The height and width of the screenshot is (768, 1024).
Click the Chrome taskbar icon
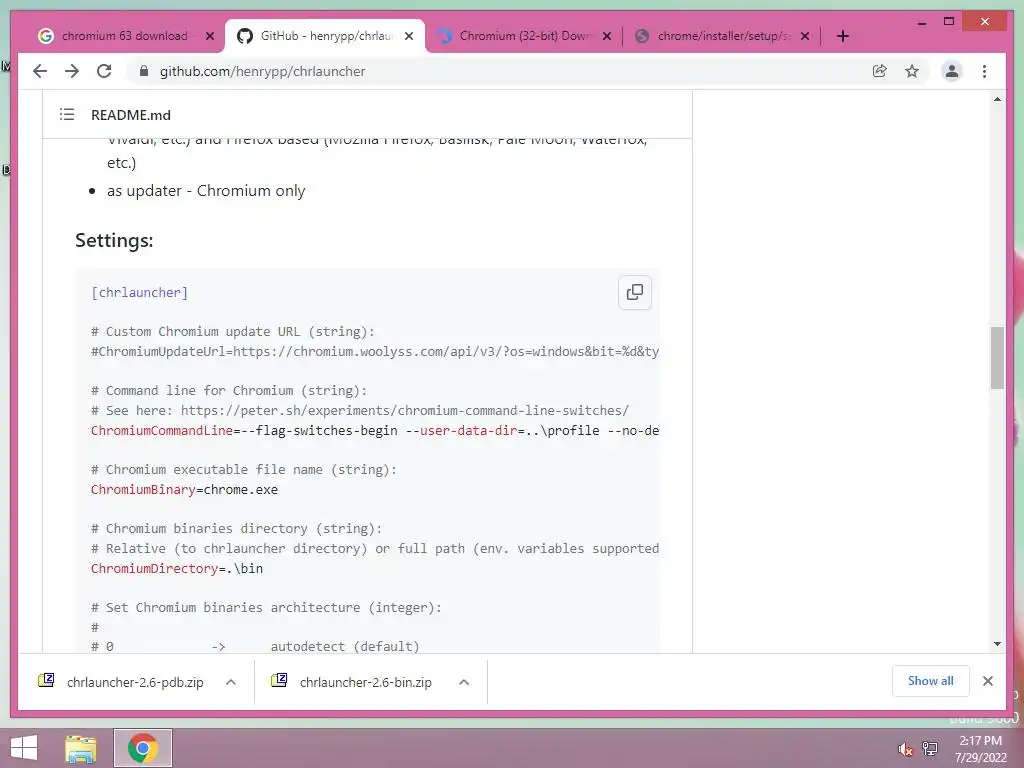click(x=143, y=748)
